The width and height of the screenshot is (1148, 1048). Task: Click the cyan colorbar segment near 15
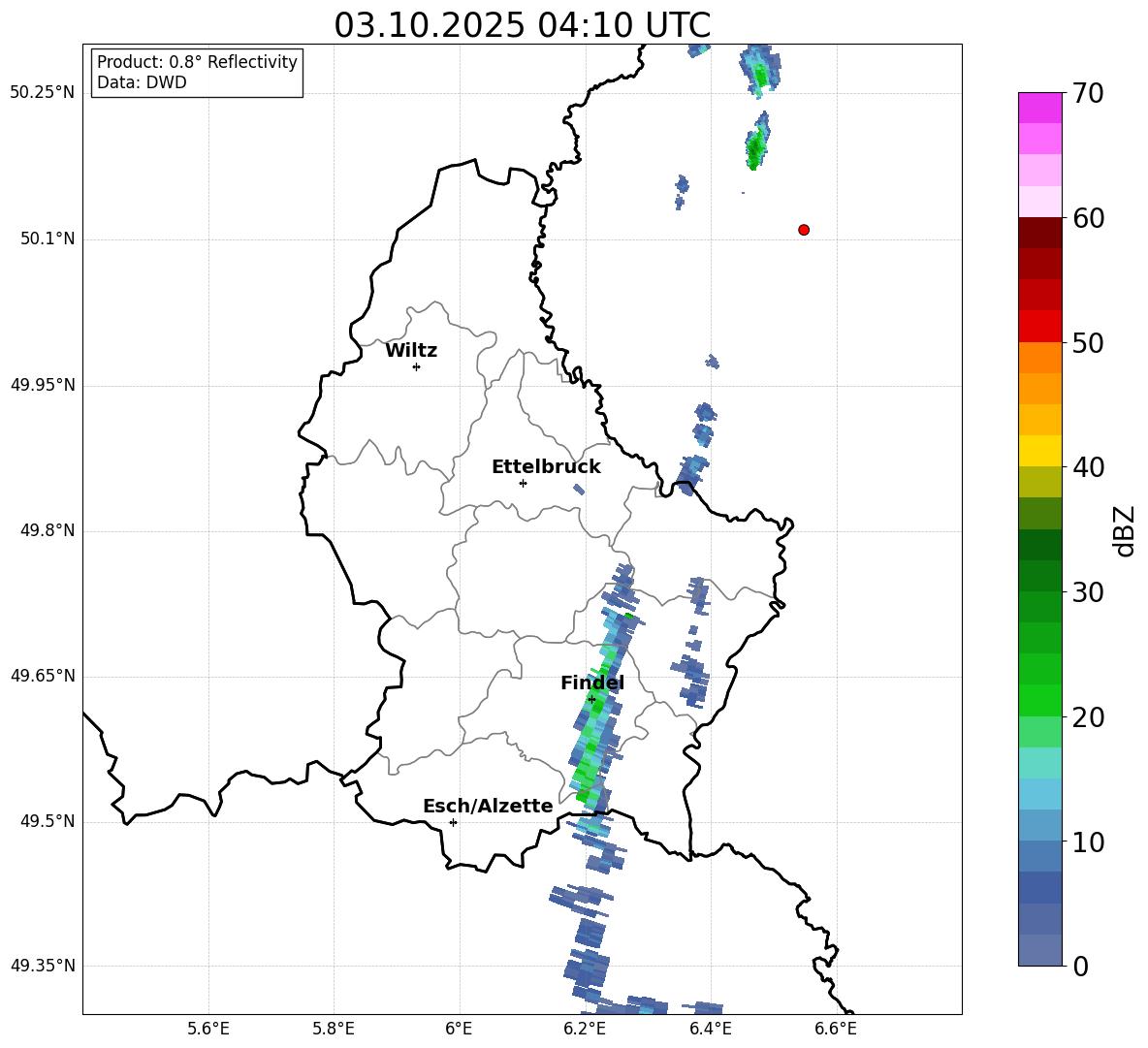point(1039,763)
